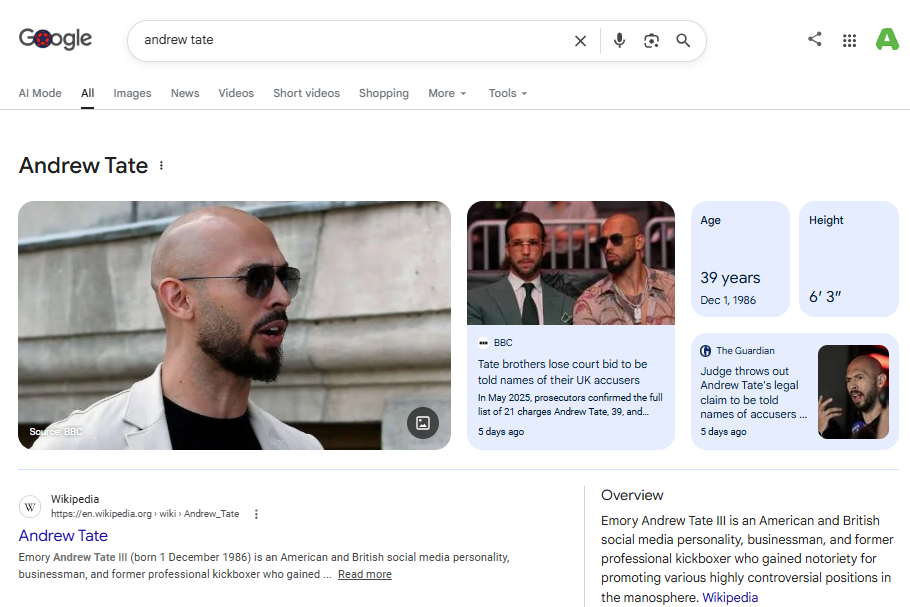This screenshot has width=910, height=607.
Task: Select the All tab
Action: (88, 93)
